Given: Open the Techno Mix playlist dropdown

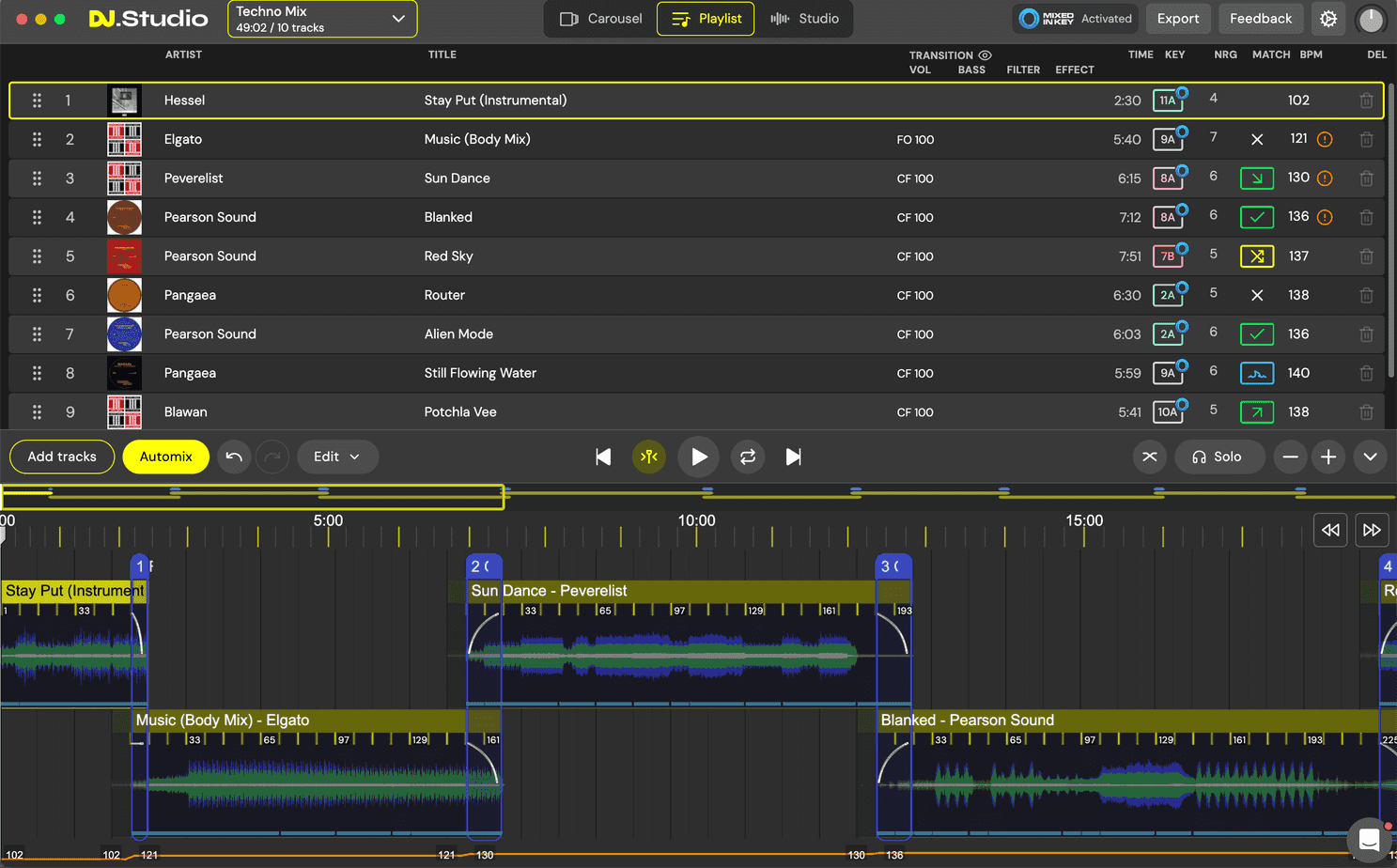Looking at the screenshot, I should 321,18.
